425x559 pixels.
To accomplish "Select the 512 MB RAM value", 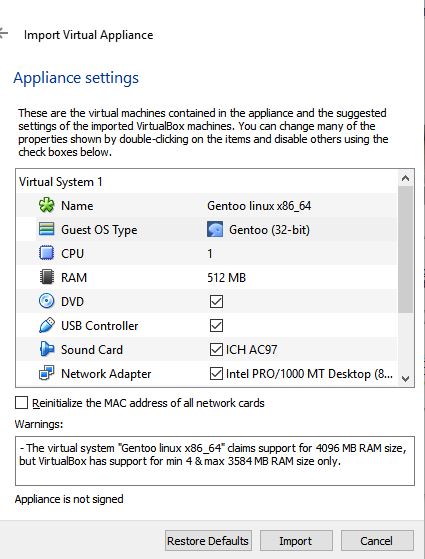I will (226, 277).
